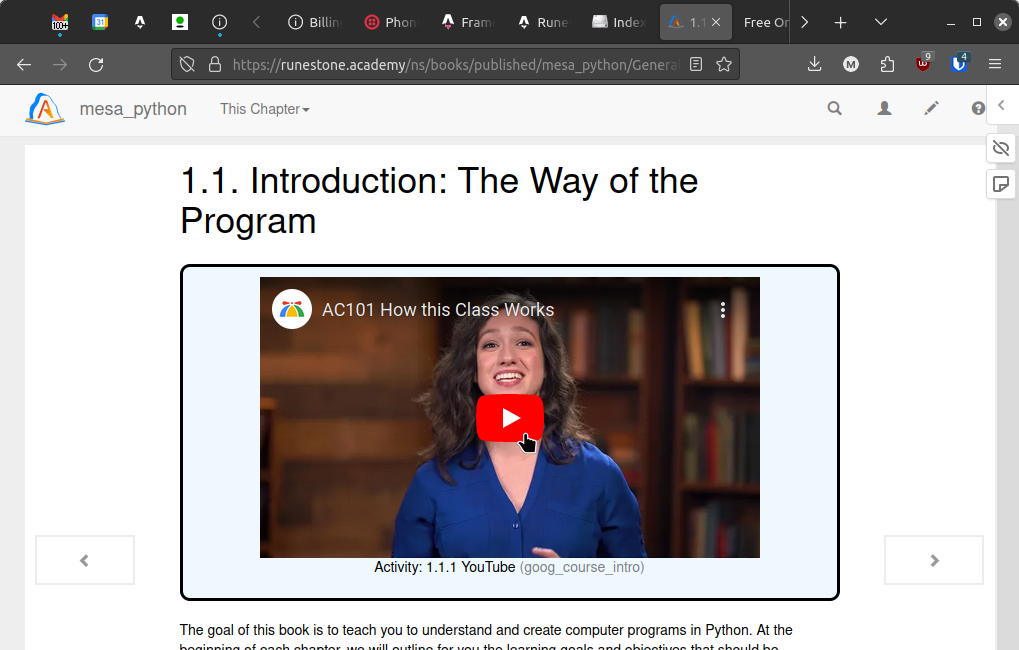1019x650 pixels.
Task: Open the user profile icon menu
Action: (884, 109)
